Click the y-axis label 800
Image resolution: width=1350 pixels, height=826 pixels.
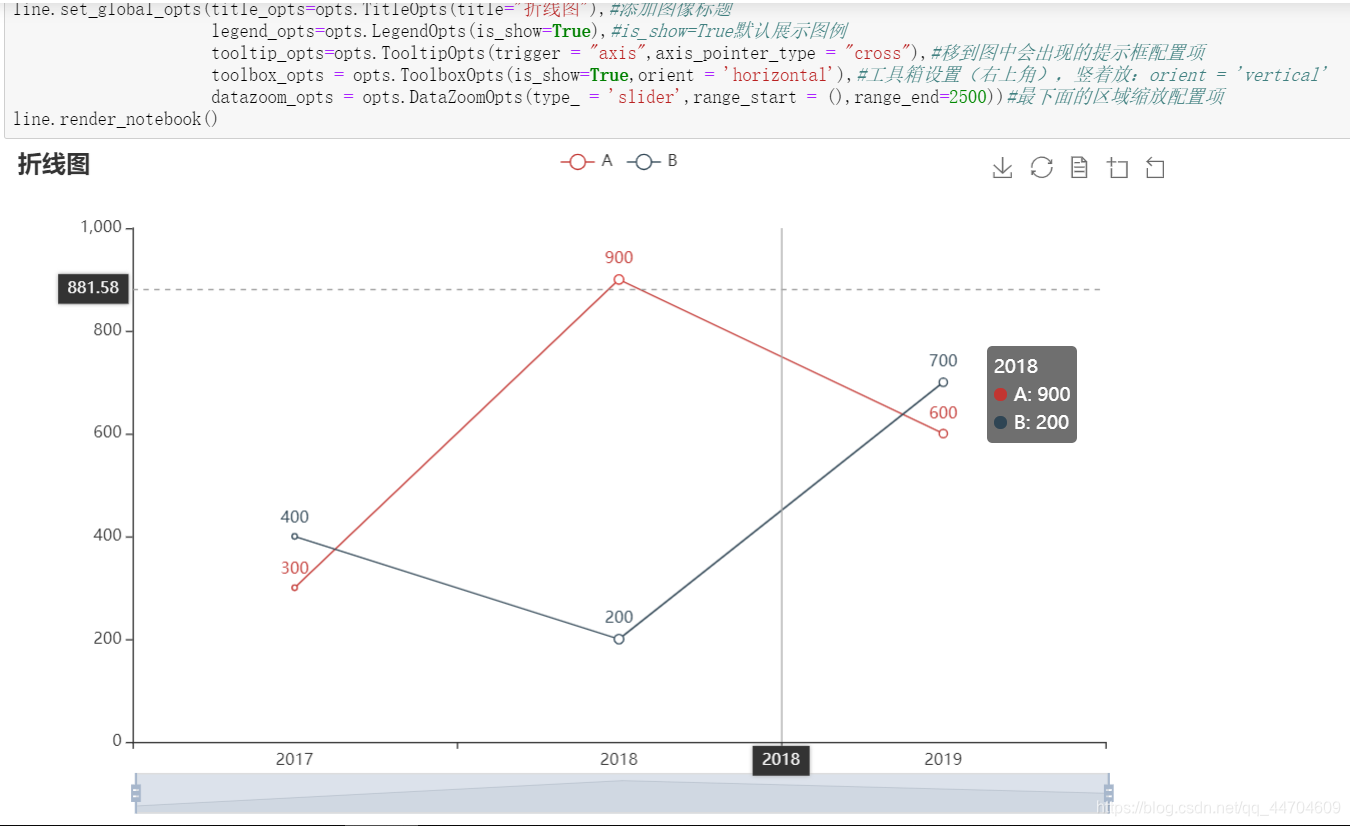pos(109,330)
